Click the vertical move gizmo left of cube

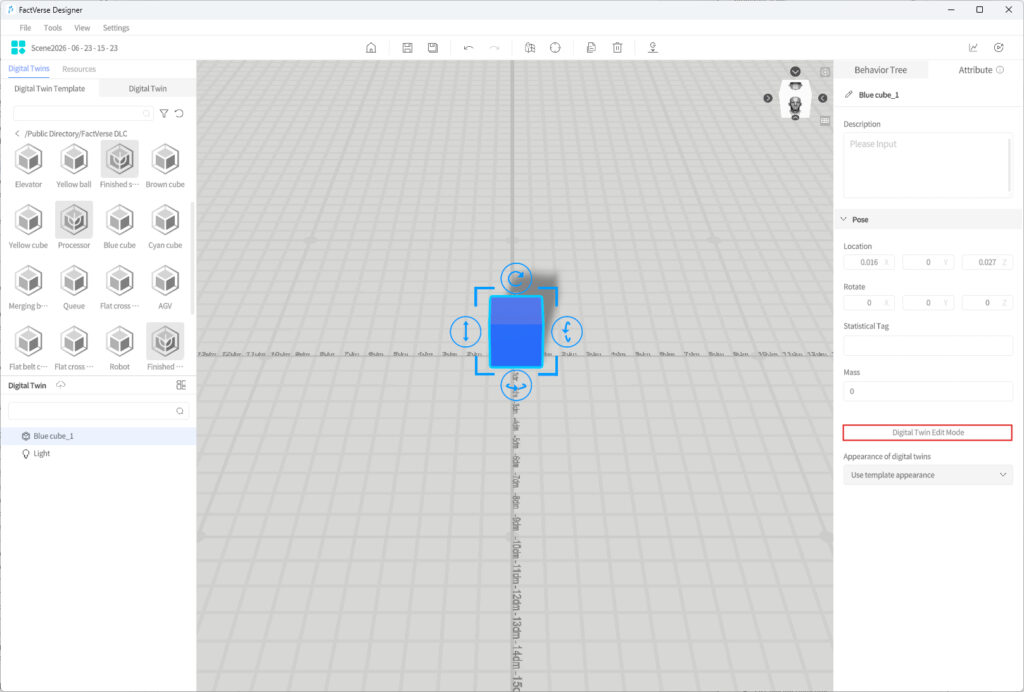466,331
